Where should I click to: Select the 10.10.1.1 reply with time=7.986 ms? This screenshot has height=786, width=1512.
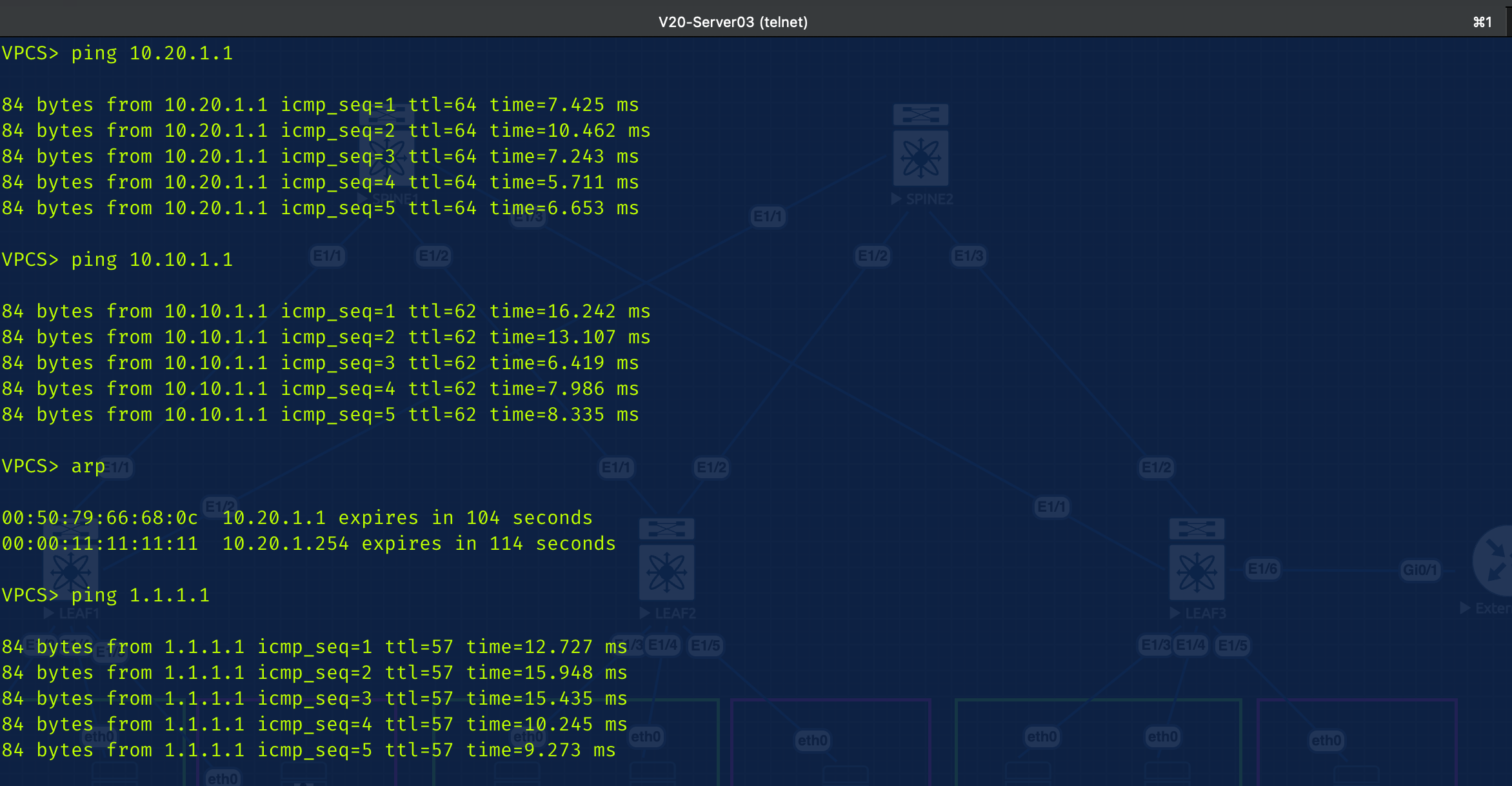click(x=320, y=388)
